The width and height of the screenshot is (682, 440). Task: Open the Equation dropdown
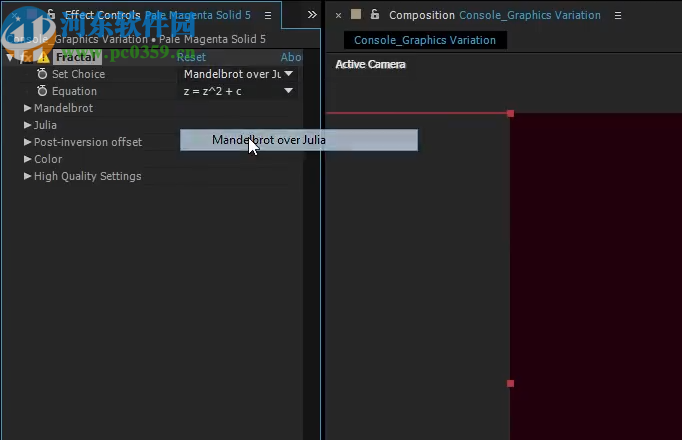tap(238, 91)
